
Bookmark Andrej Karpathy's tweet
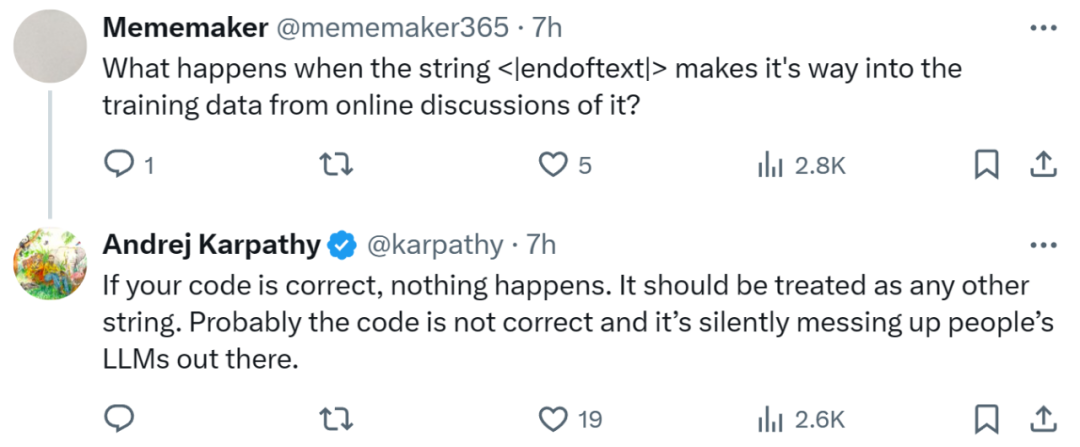point(986,417)
